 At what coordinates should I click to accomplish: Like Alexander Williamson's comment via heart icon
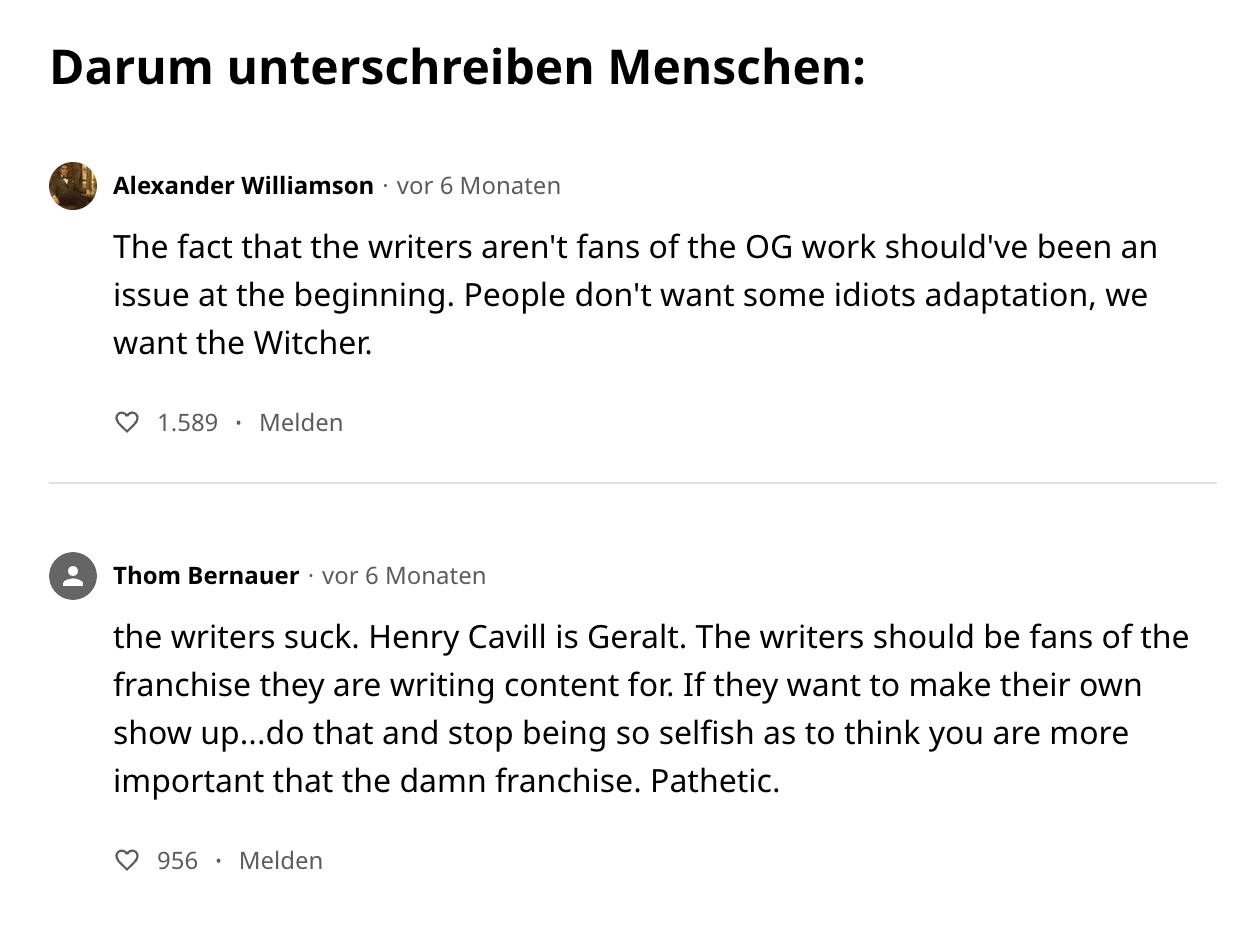click(x=127, y=423)
